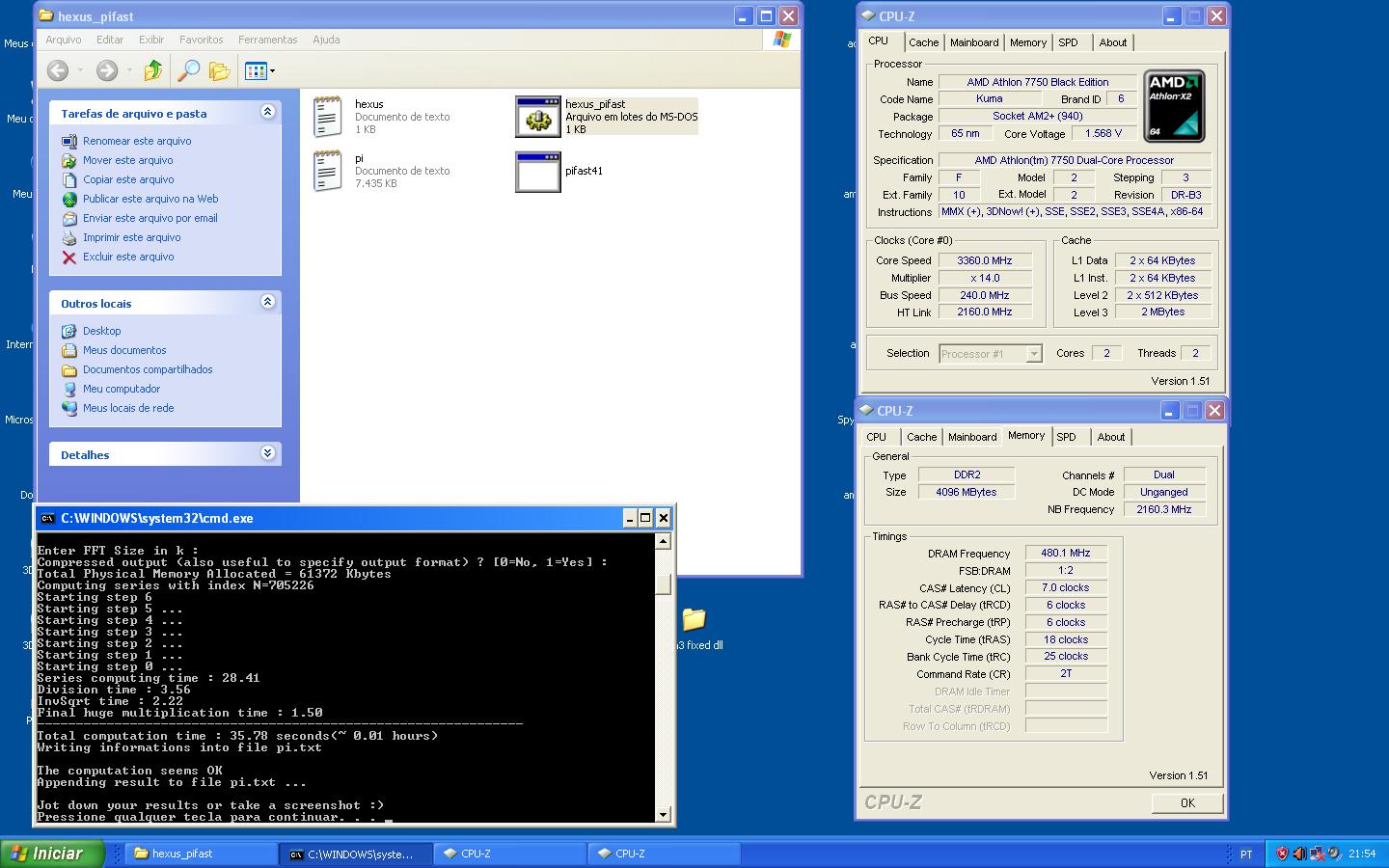Screen dimensions: 1389x868
Task: Switch to Mainboard tab in upper CPU-Z
Action: point(974,42)
